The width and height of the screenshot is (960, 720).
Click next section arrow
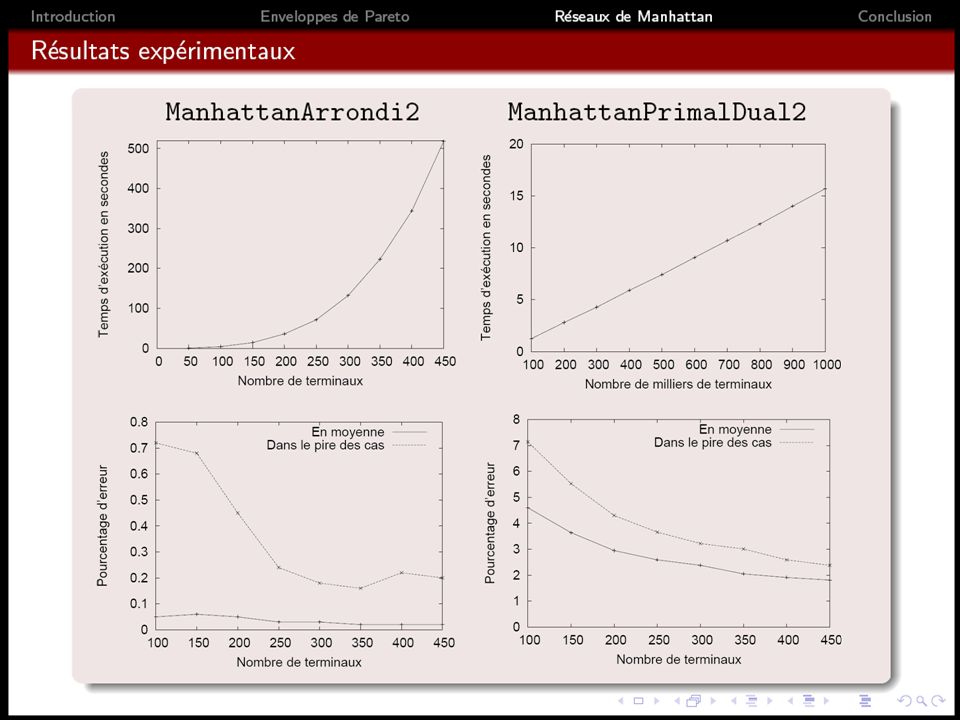point(827,700)
